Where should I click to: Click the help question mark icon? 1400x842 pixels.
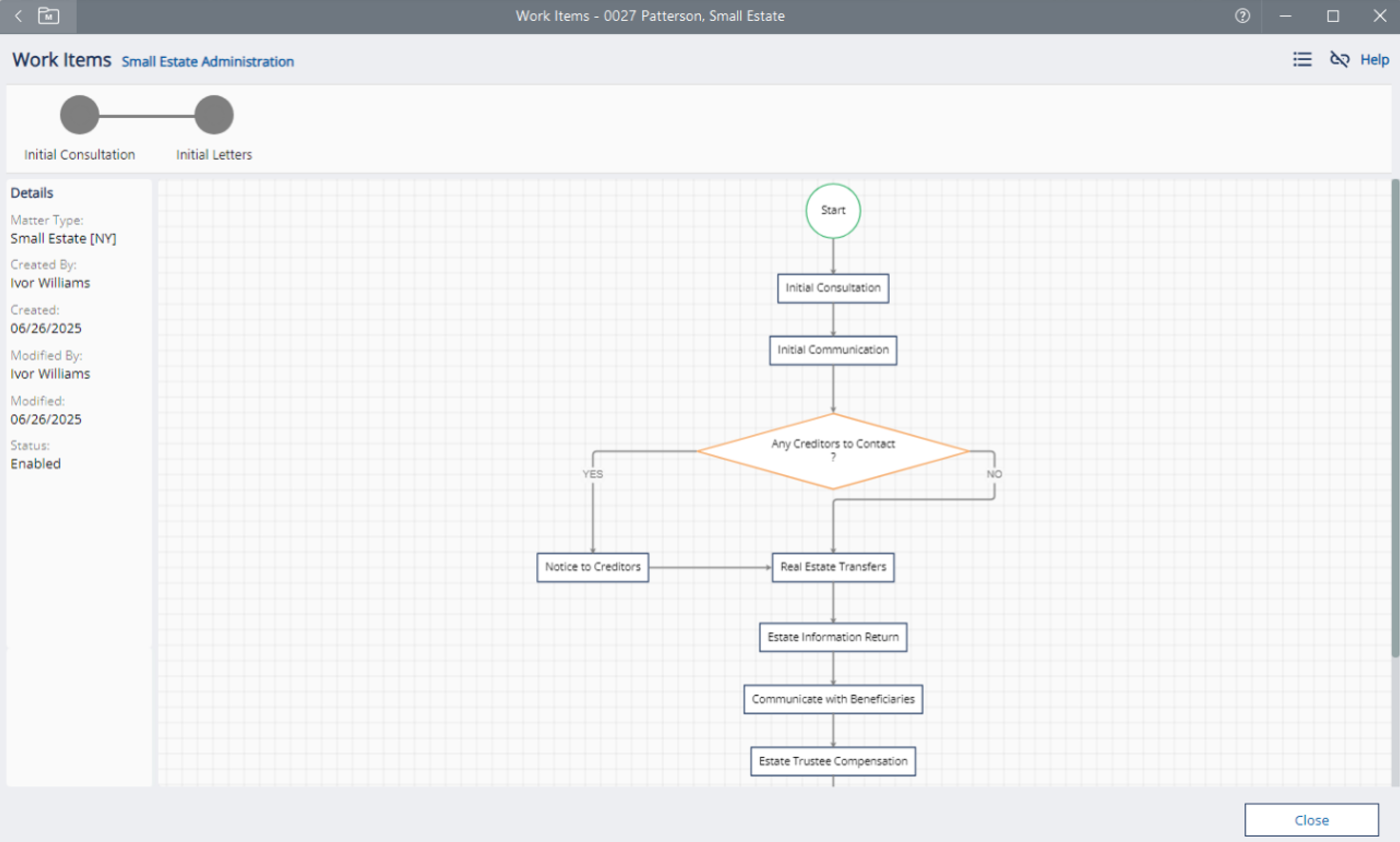tap(1242, 16)
